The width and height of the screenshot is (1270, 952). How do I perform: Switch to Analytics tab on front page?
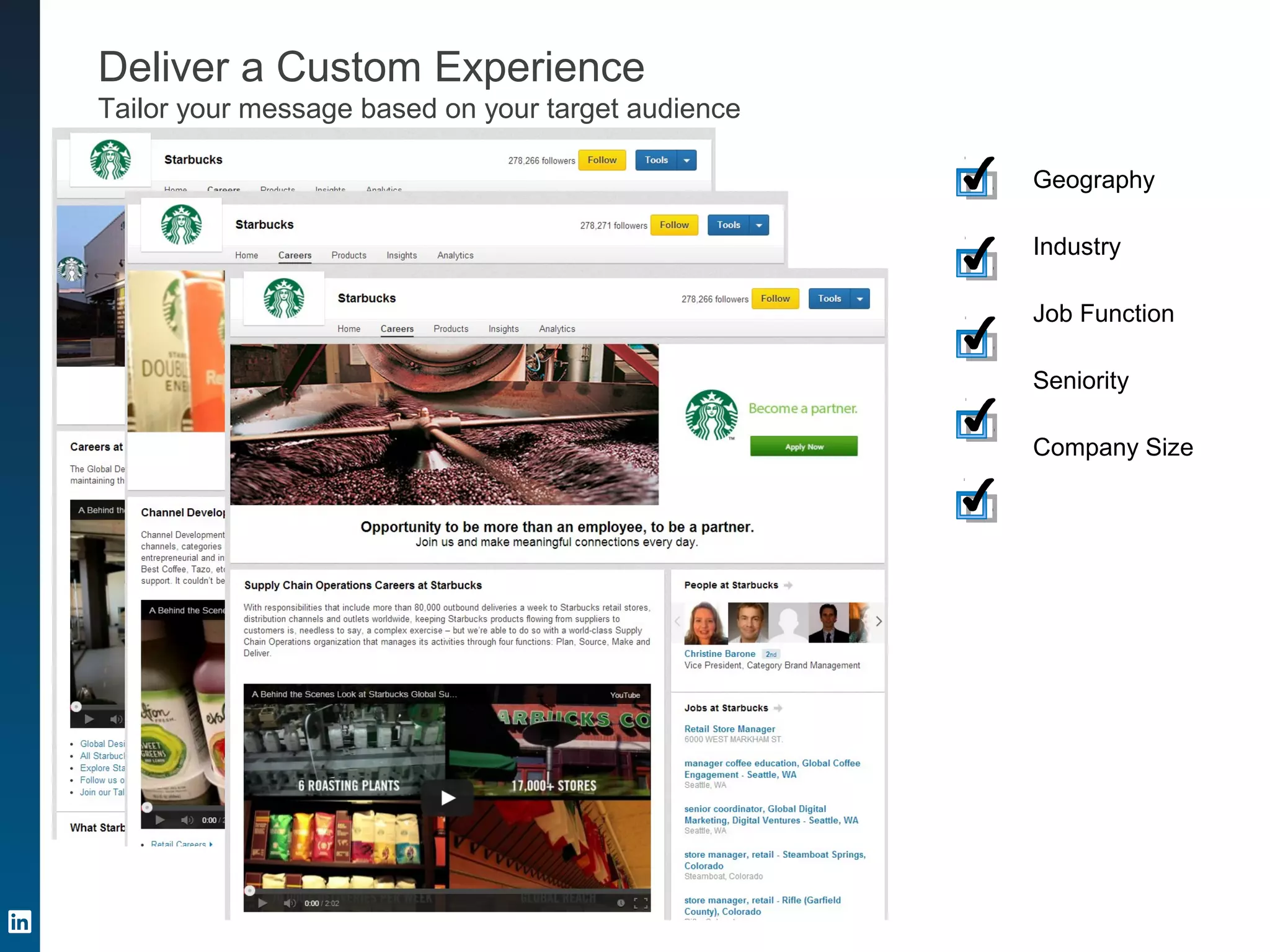(557, 329)
